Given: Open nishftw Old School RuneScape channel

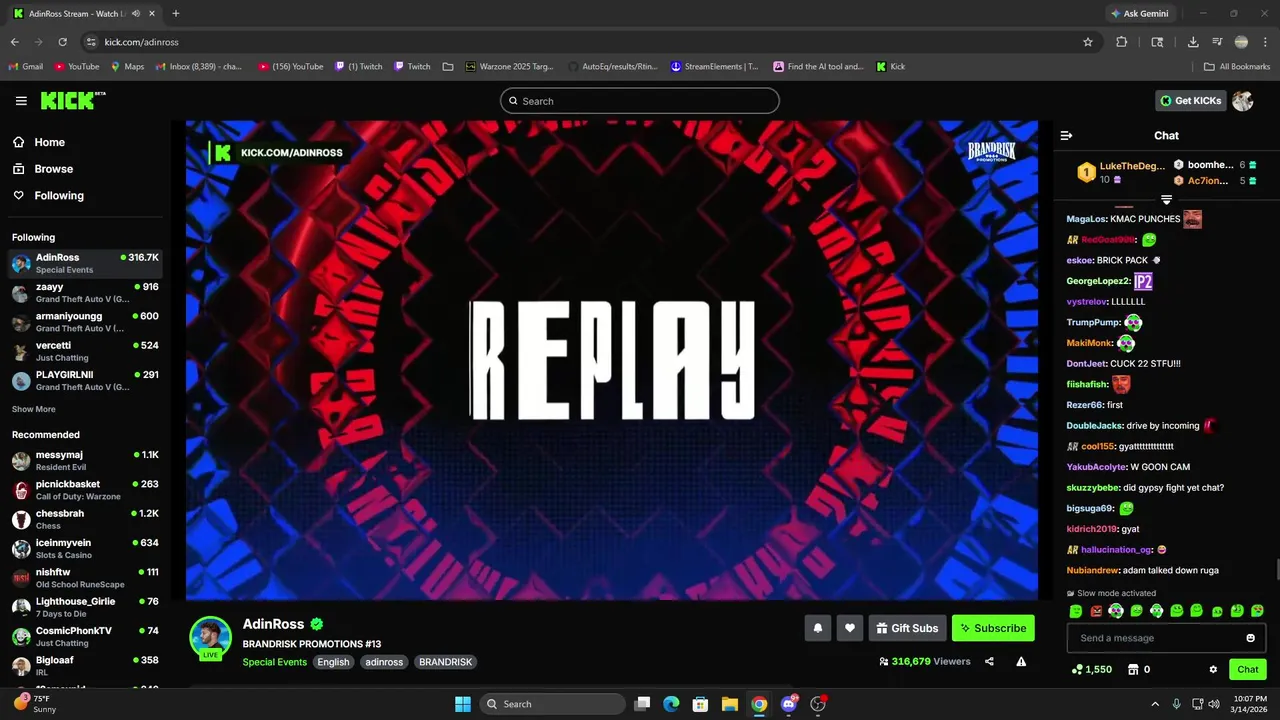Looking at the screenshot, I should (85, 578).
